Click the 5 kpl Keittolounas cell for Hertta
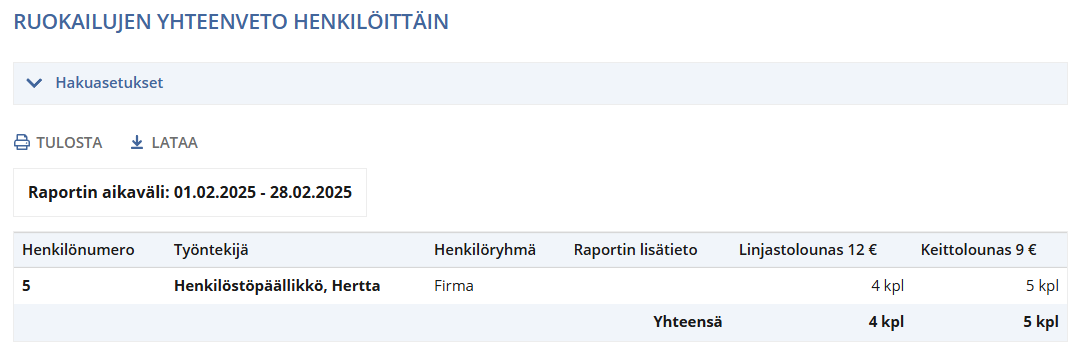This screenshot has width=1078, height=360. coord(1042,286)
